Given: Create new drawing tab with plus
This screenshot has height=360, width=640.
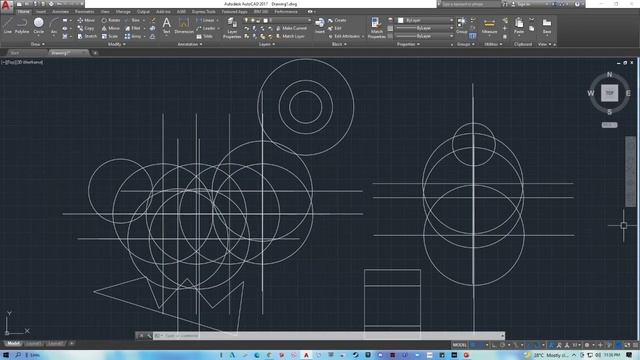Looking at the screenshot, I should [x=95, y=53].
